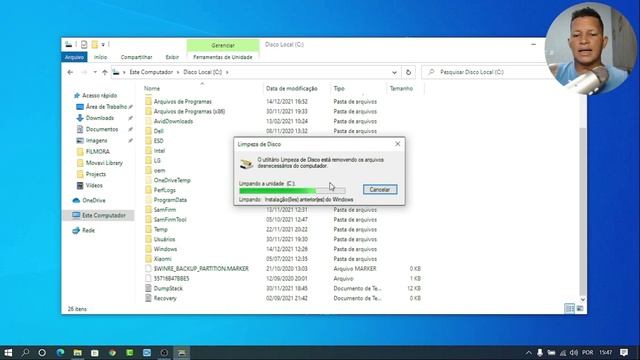Select the Windows folder icon
This screenshot has width=640, height=360.
tap(149, 249)
